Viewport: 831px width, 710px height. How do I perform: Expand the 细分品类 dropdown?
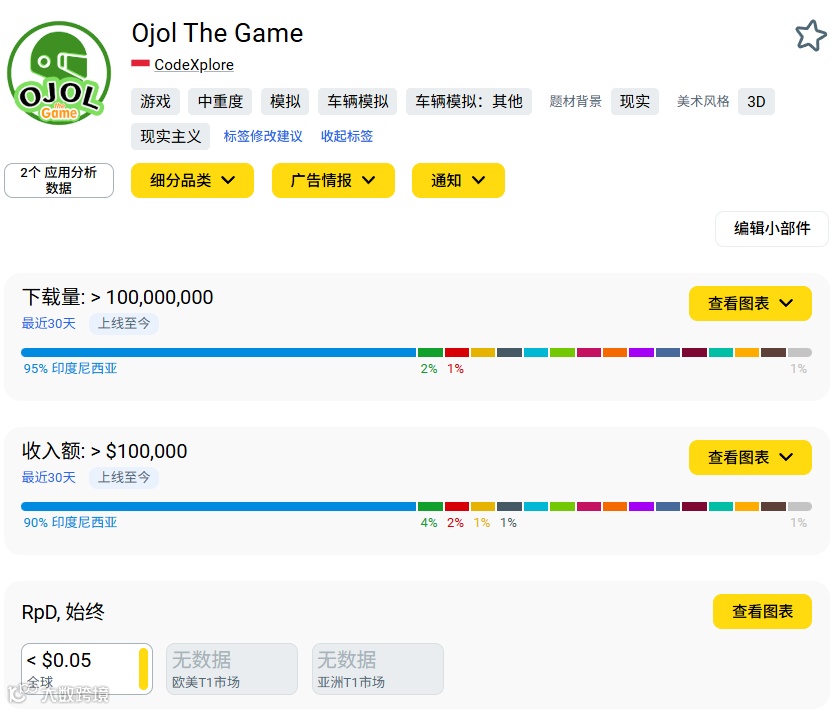point(192,181)
